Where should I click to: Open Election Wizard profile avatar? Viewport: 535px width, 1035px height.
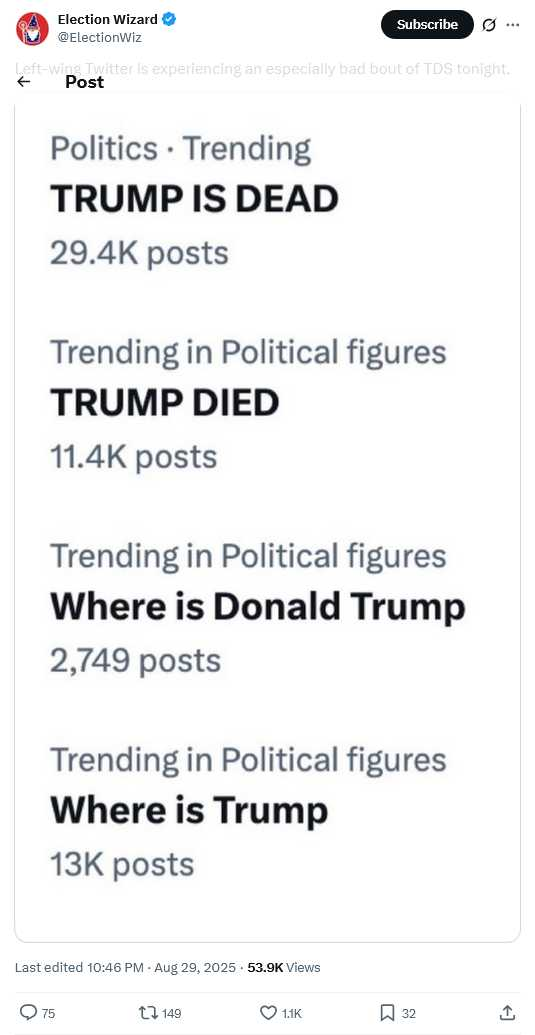click(32, 28)
